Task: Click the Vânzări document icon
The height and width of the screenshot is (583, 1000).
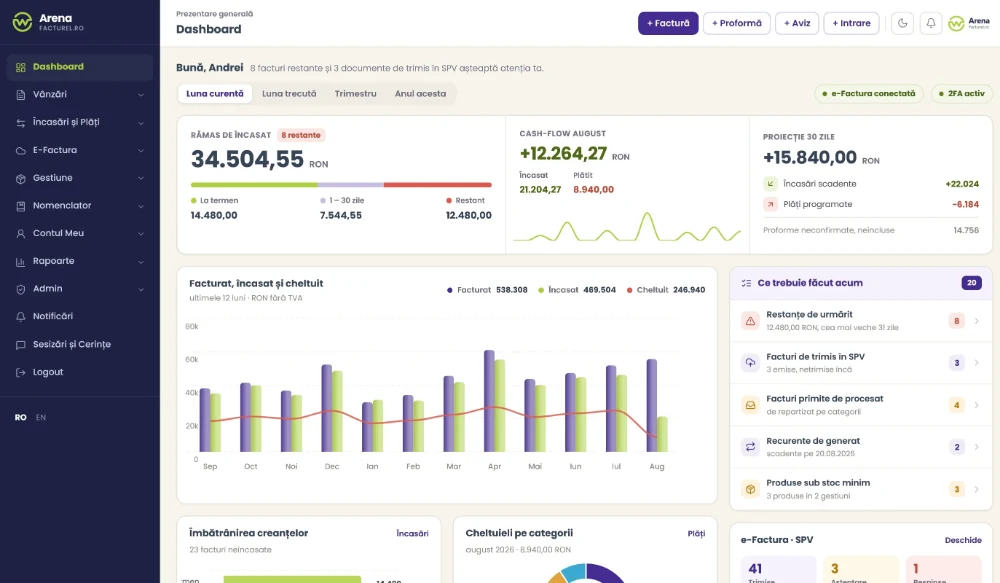Action: pyautogui.click(x=20, y=94)
